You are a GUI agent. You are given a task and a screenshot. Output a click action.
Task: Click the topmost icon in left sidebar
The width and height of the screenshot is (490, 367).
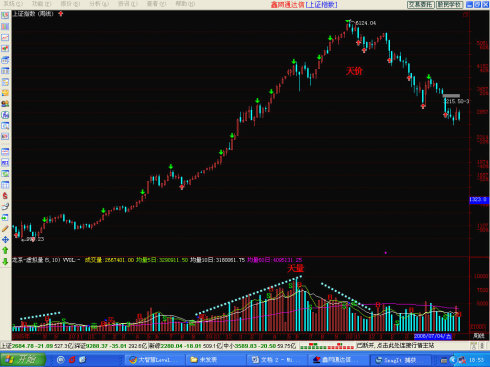[x=5, y=15]
